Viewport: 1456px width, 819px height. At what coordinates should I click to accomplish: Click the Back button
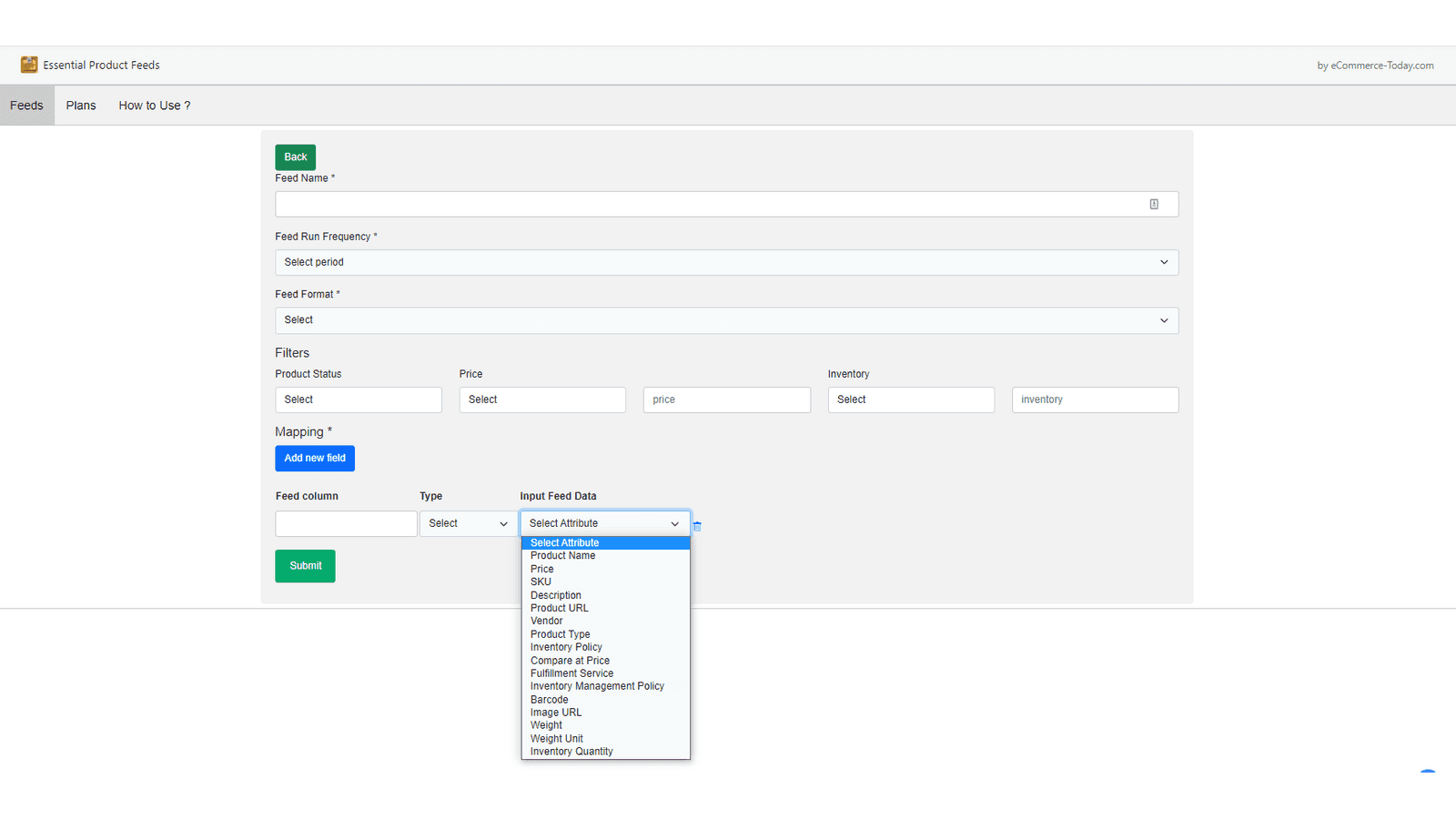(295, 157)
